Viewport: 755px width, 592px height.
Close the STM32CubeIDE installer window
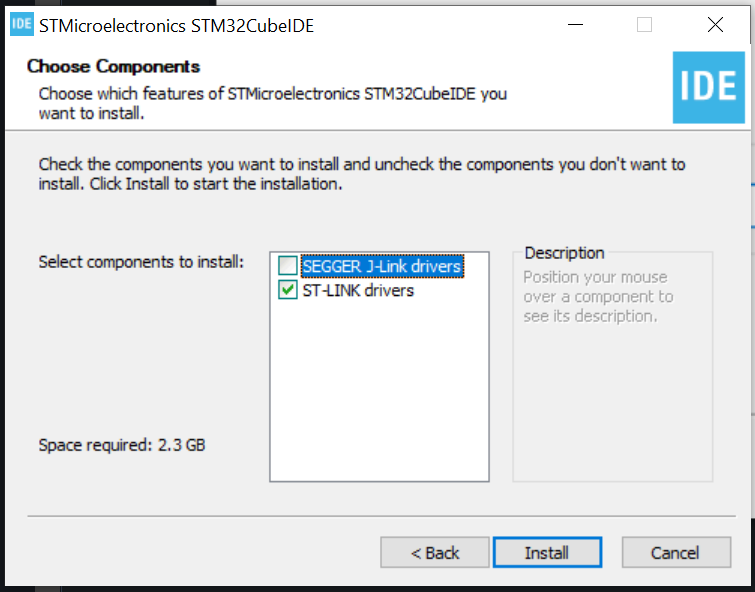(x=715, y=25)
